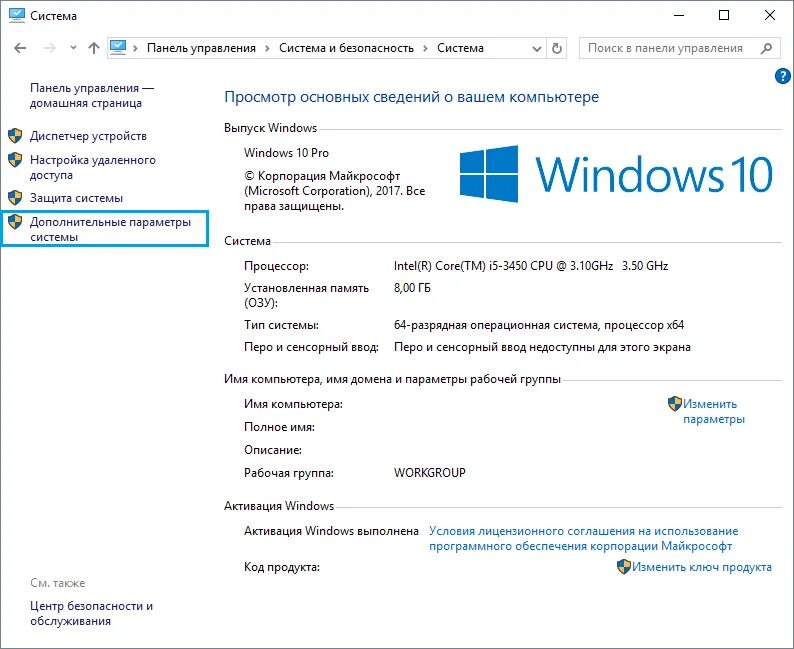Click shield icon beside Диспетчер устройств
This screenshot has width=794, height=649.
pyautogui.click(x=15, y=136)
